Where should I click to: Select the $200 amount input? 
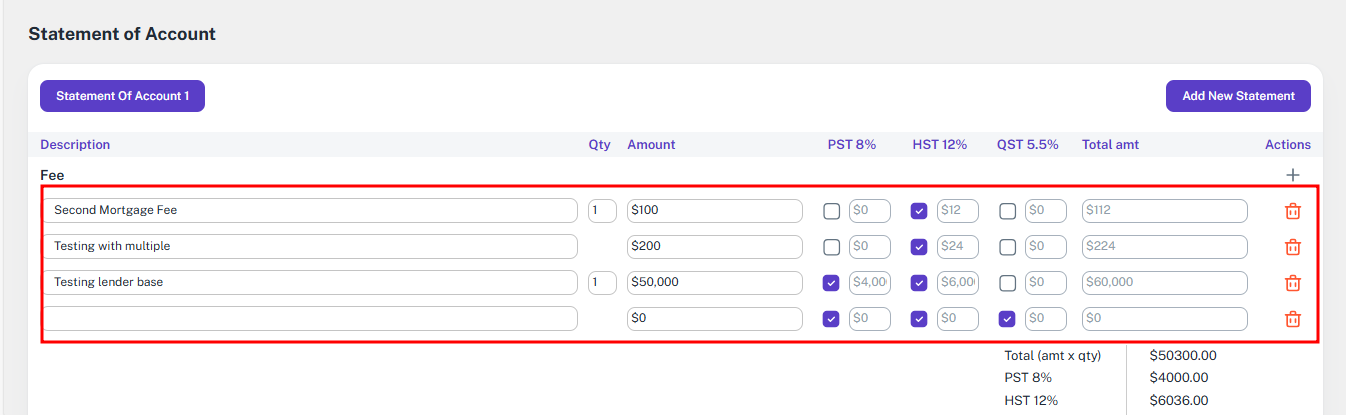(x=715, y=247)
